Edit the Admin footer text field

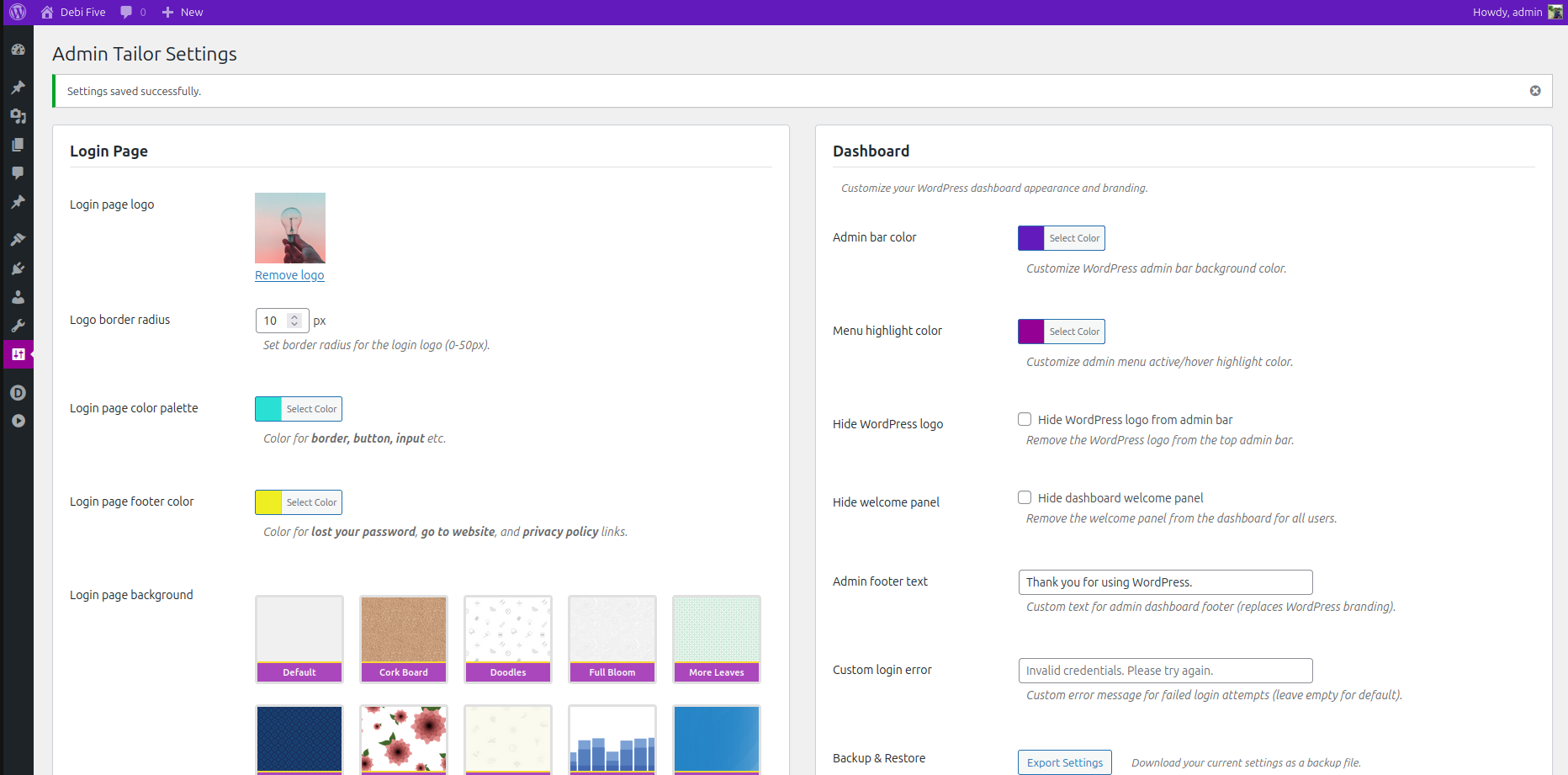[1165, 582]
